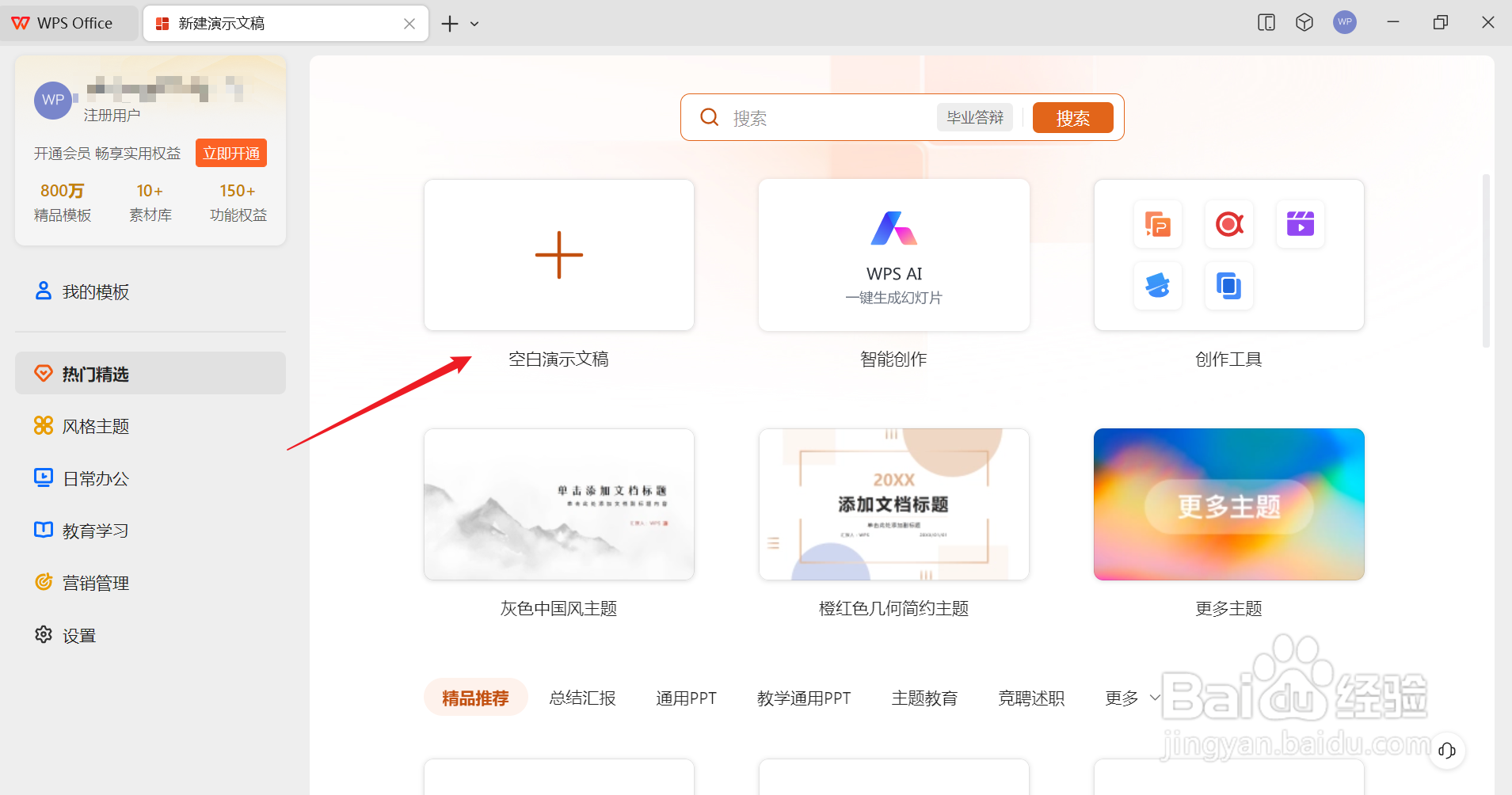Click the 灰色中国风主题 caption
The image size is (1512, 795).
pyautogui.click(x=559, y=609)
